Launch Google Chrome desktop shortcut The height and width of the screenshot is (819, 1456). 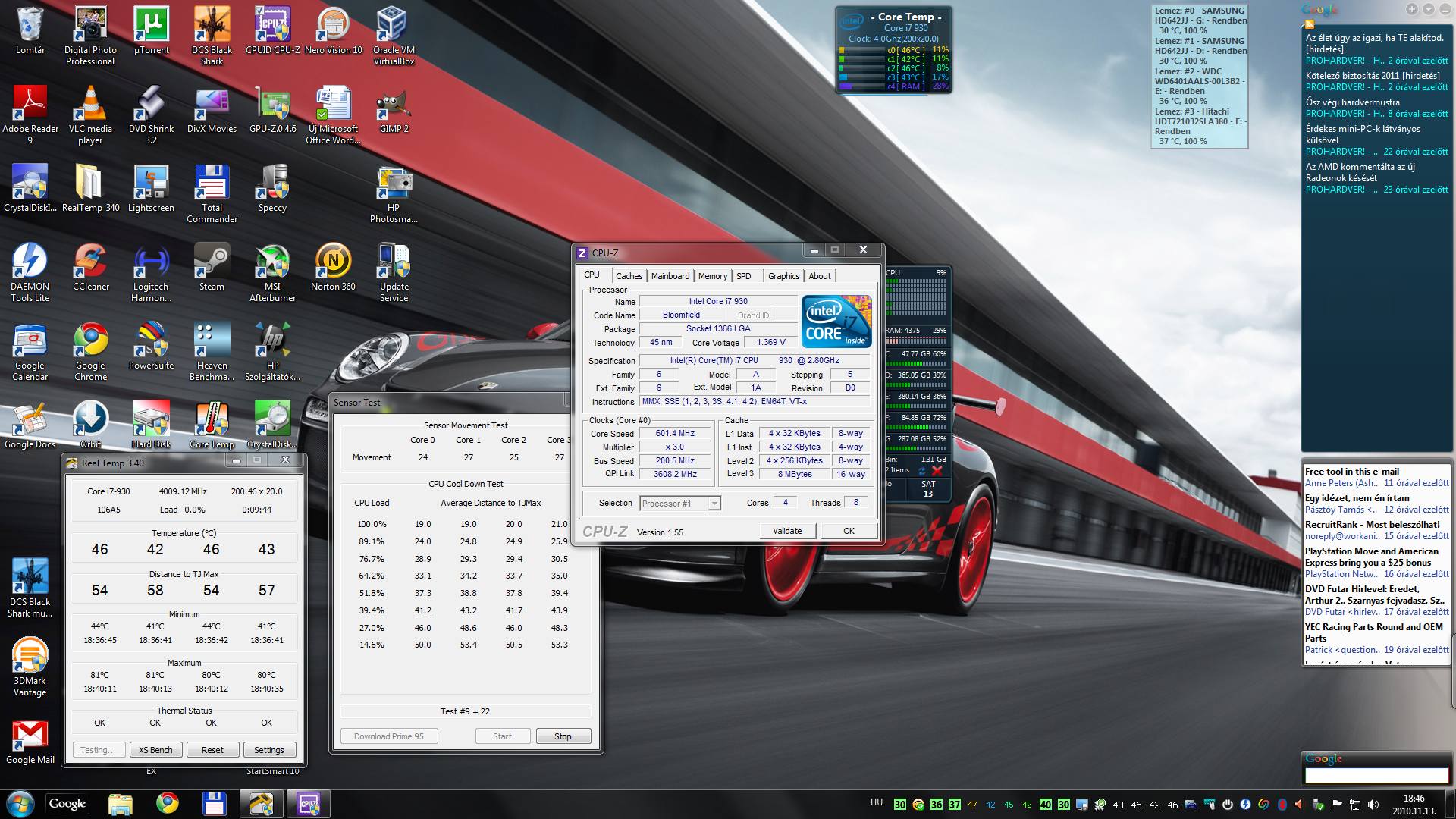point(90,351)
